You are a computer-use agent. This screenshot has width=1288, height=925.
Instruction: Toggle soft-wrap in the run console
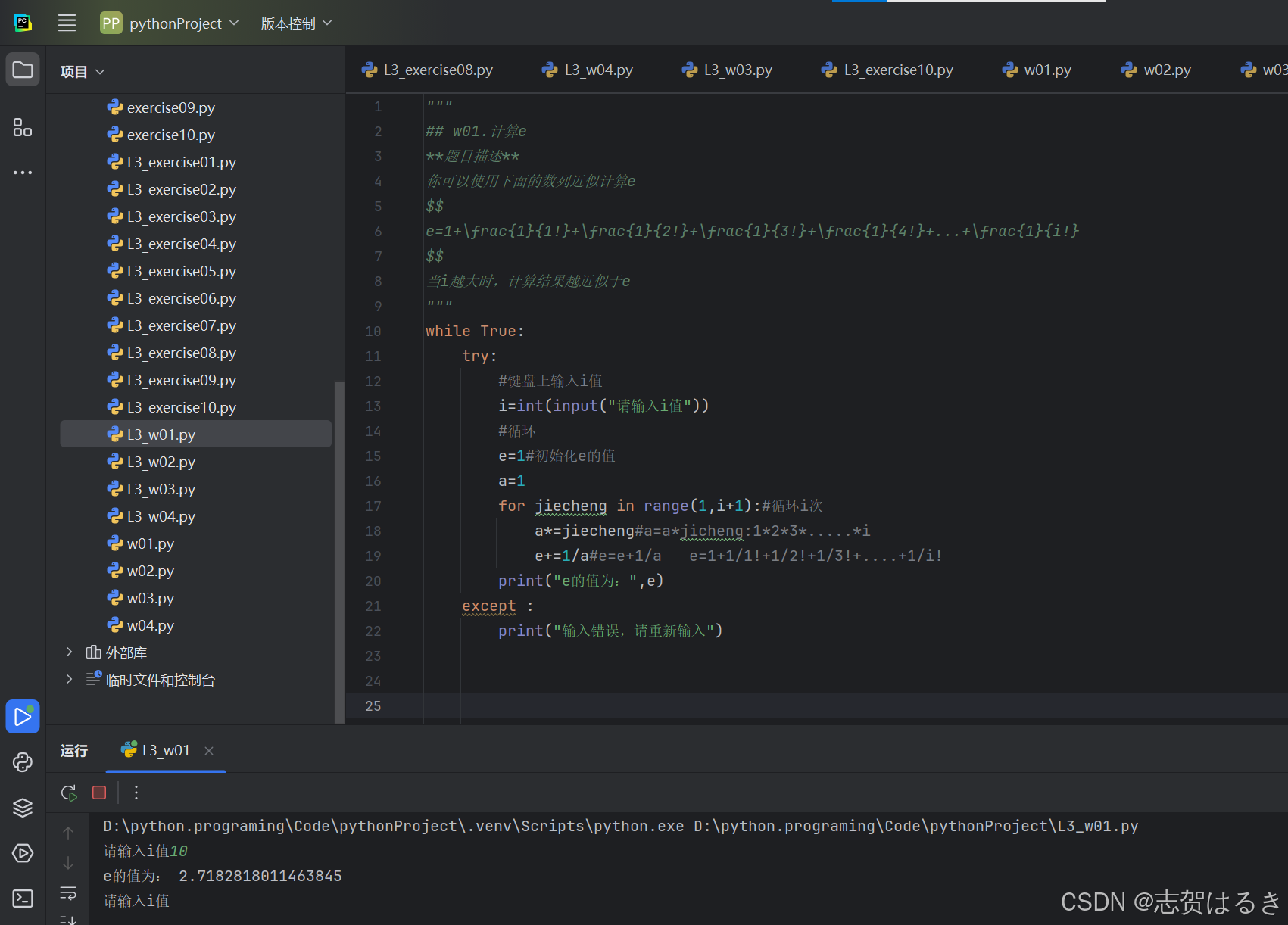coord(68,893)
